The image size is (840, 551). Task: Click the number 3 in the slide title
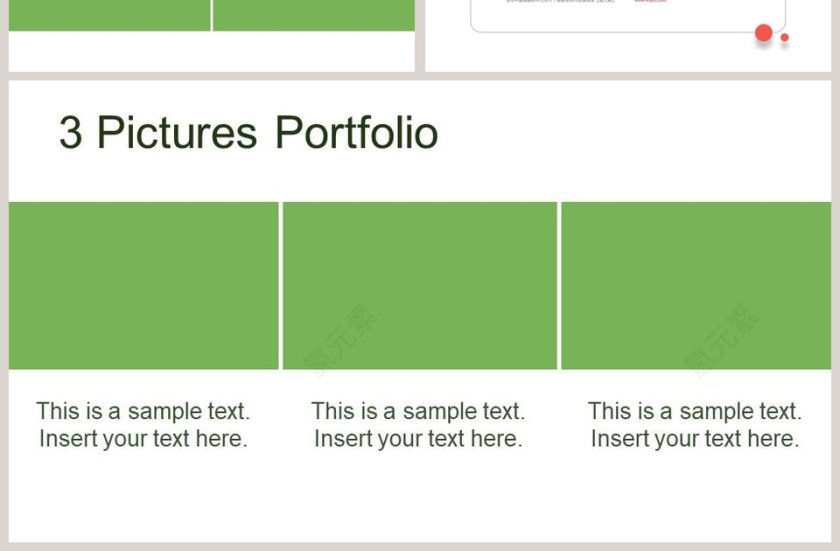(x=70, y=133)
